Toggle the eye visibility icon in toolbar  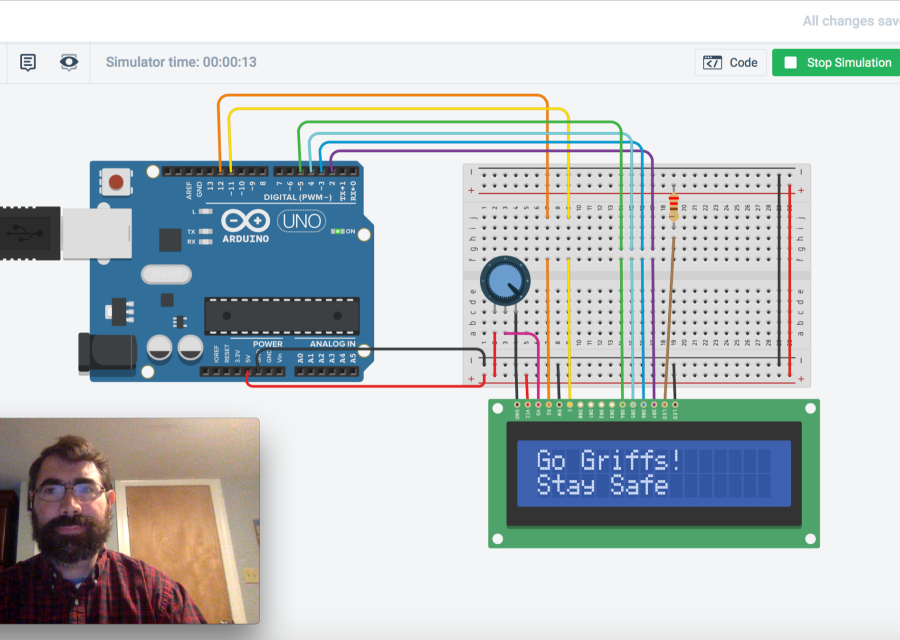tap(68, 62)
